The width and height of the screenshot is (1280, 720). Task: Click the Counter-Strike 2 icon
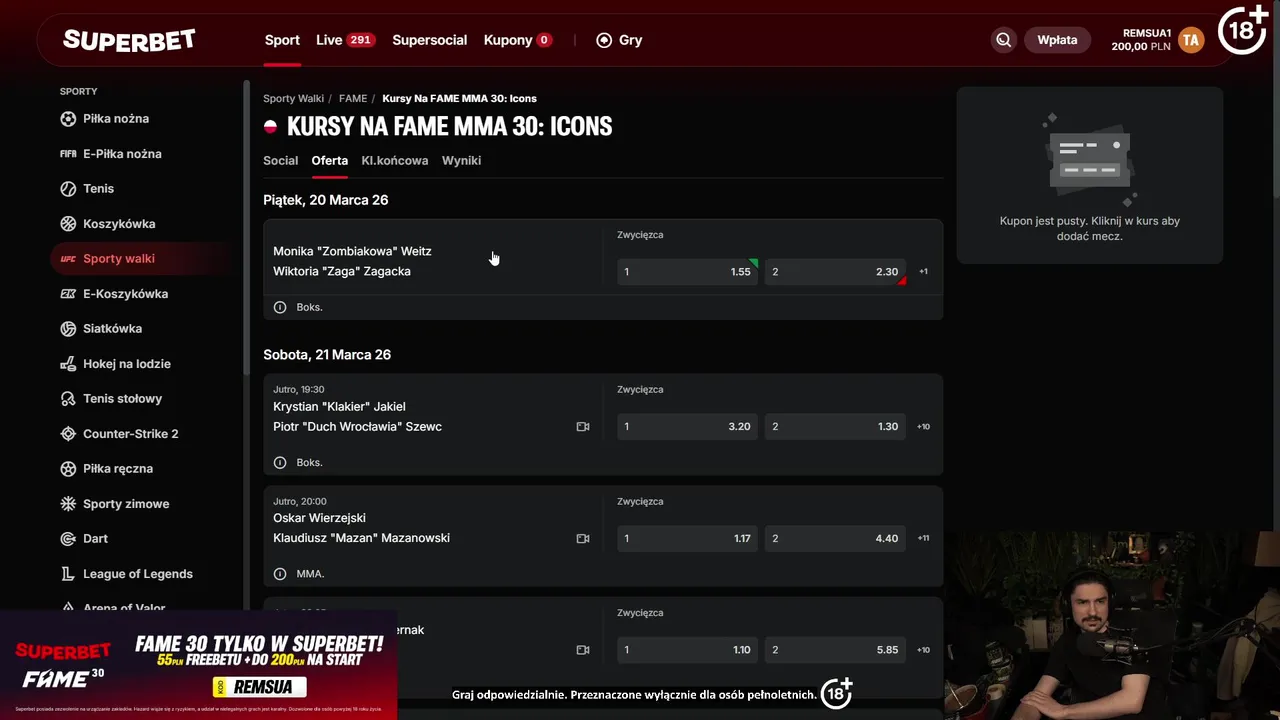click(68, 434)
